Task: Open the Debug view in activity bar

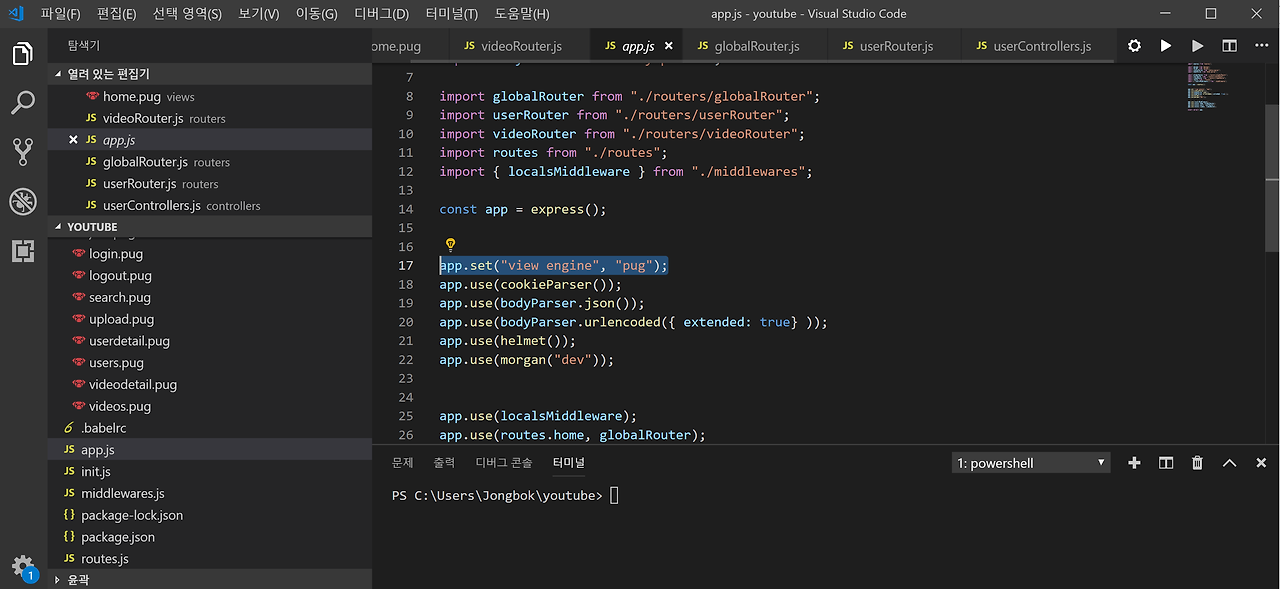Action: (x=23, y=201)
